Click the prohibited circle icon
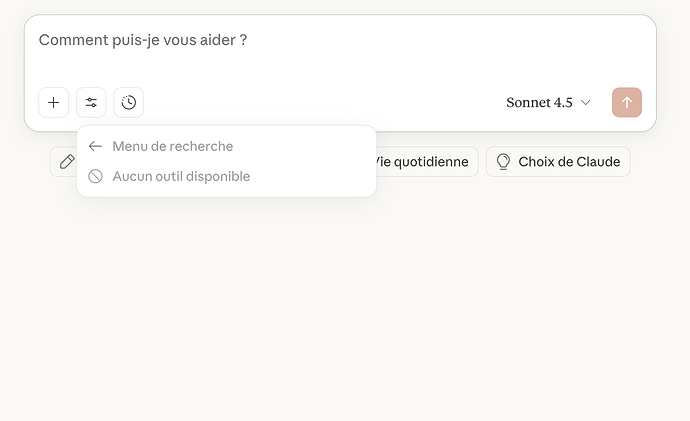This screenshot has height=421, width=690. pos(95,176)
